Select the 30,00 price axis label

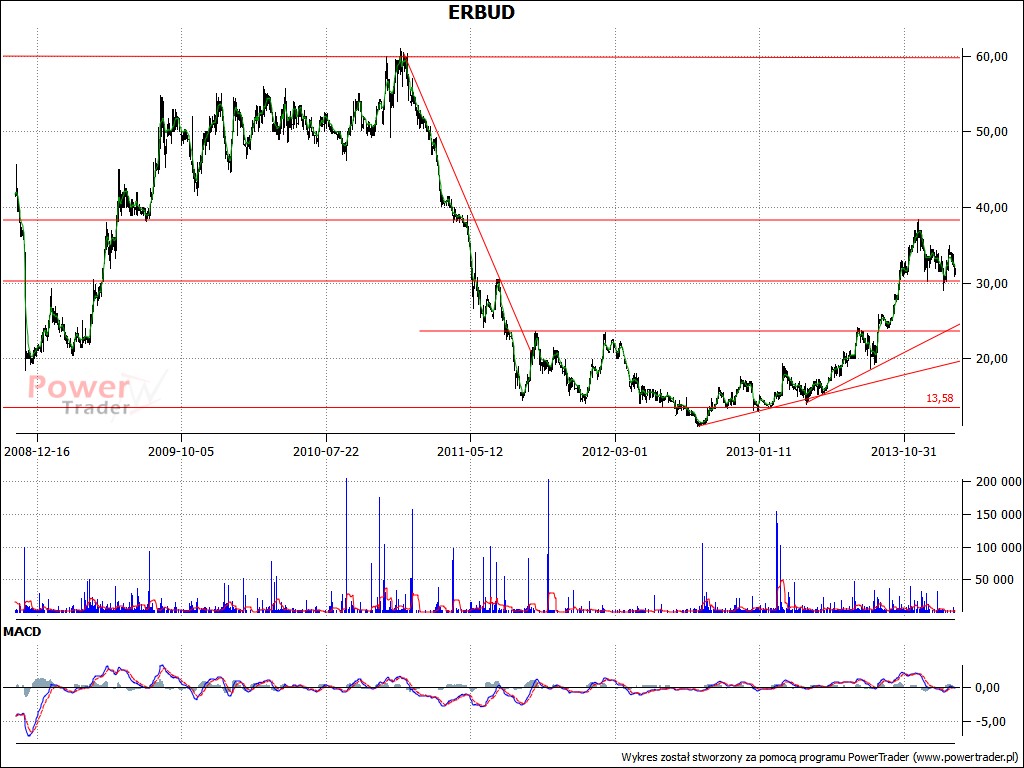coord(991,283)
